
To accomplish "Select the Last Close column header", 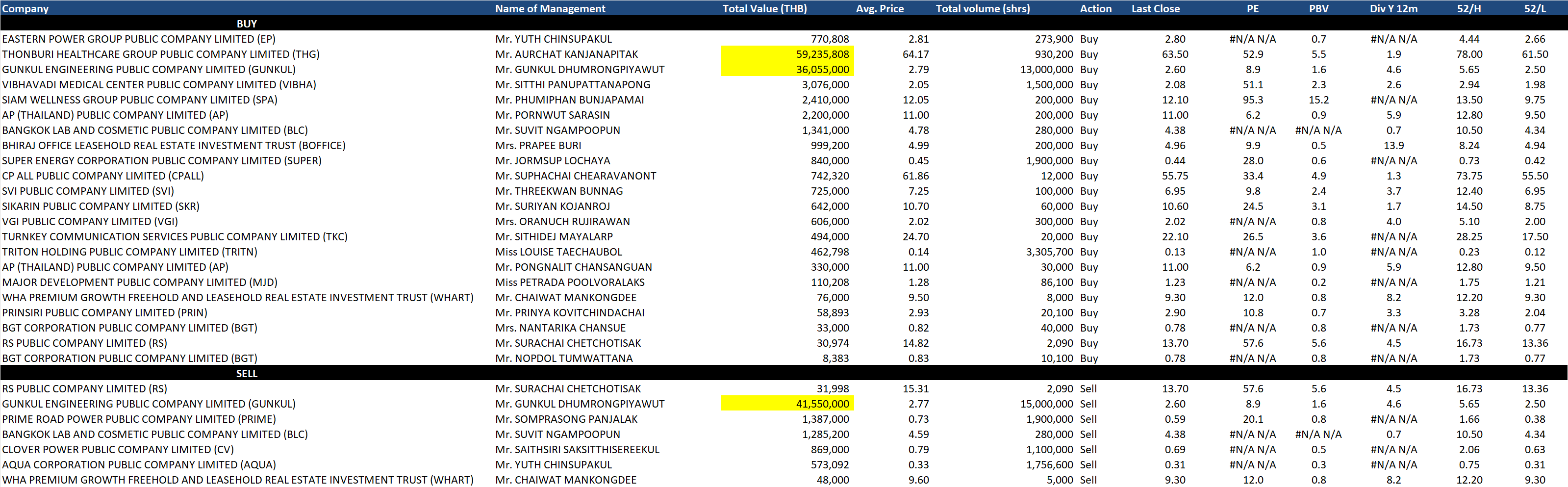I will [1155, 8].
